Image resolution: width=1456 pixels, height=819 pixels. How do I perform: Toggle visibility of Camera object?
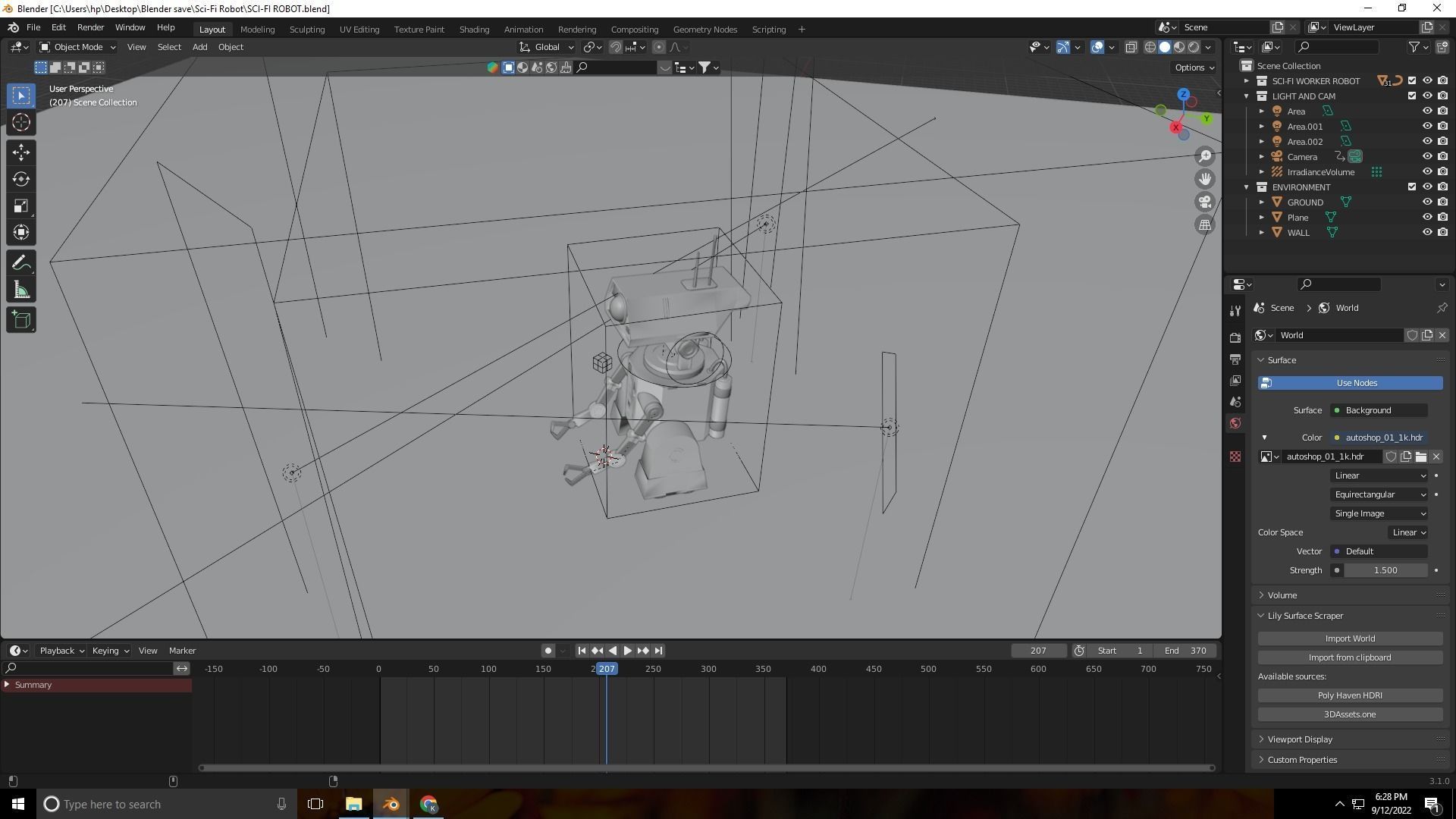point(1426,157)
